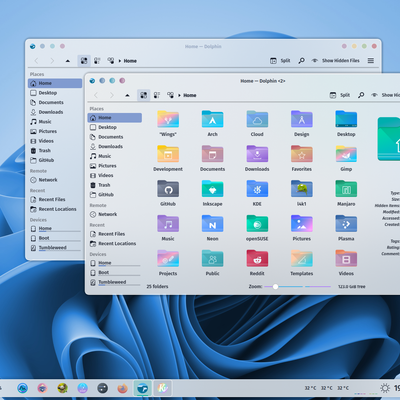Click the large Home folder preview thumbnail
Viewport: 400px width, 400px height.
pyautogui.click(x=389, y=139)
